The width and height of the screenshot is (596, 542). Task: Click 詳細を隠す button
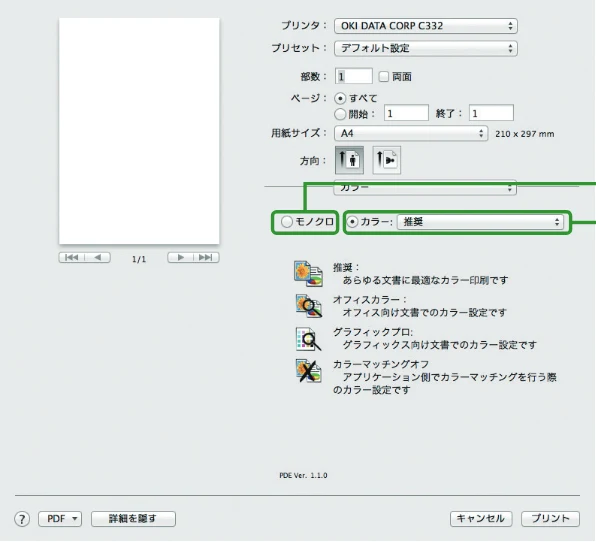coord(133,518)
